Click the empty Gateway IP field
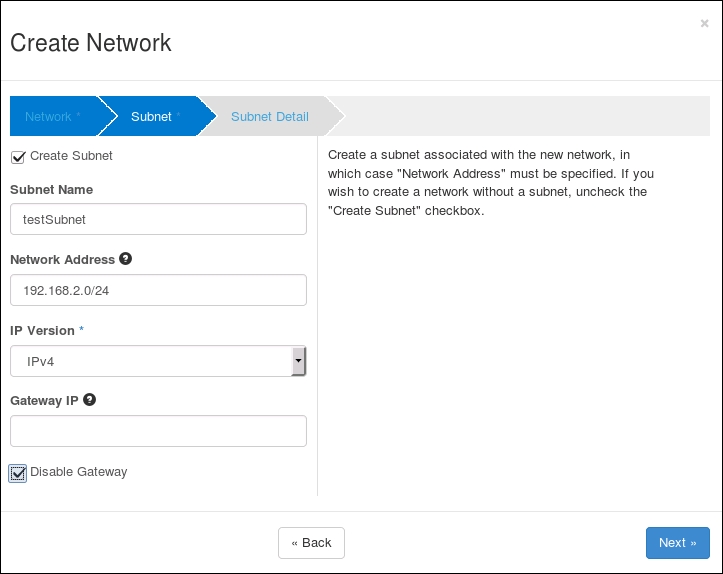 coord(158,431)
